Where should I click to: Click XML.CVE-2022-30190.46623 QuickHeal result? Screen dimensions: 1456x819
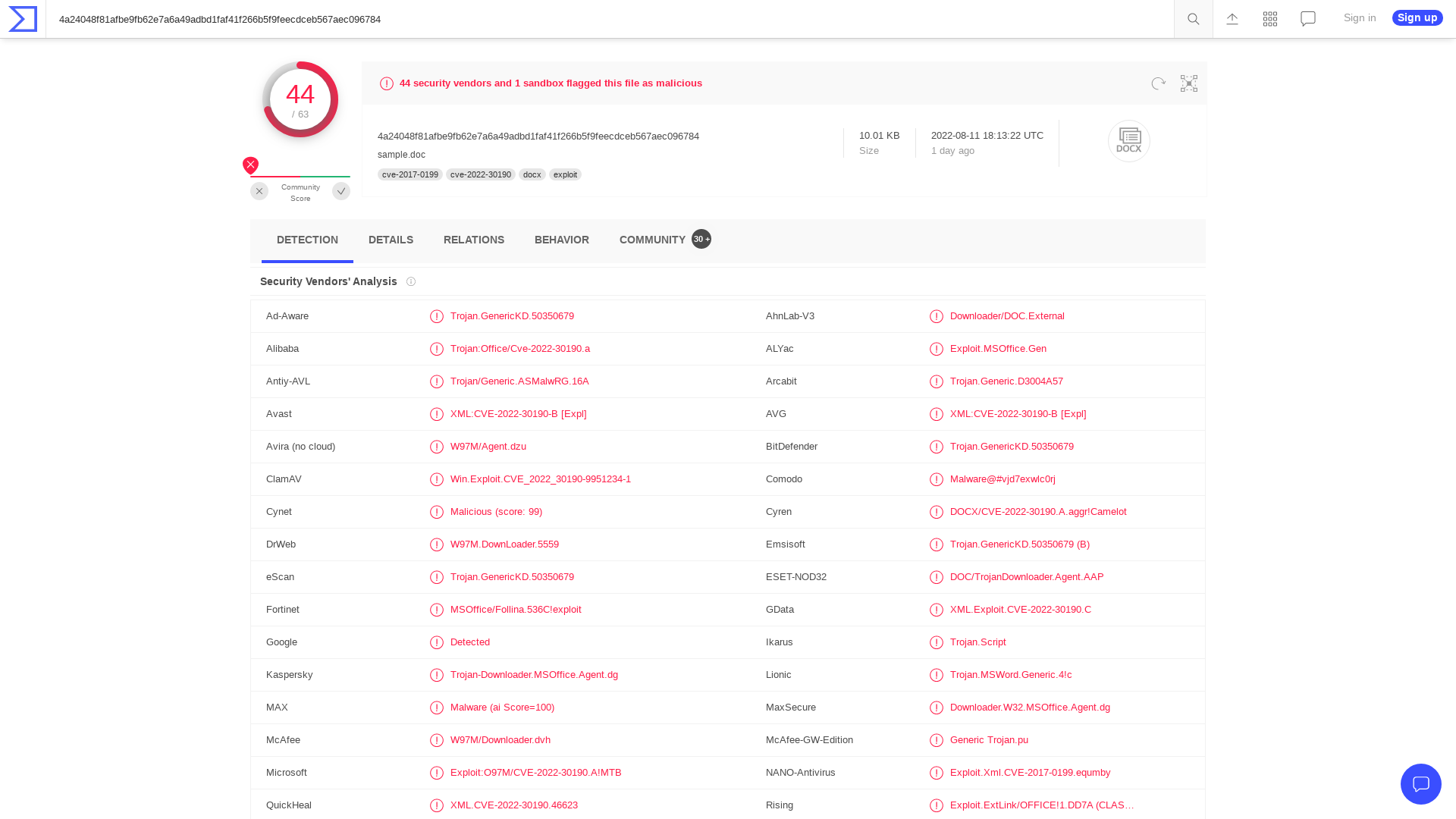pyautogui.click(x=514, y=805)
